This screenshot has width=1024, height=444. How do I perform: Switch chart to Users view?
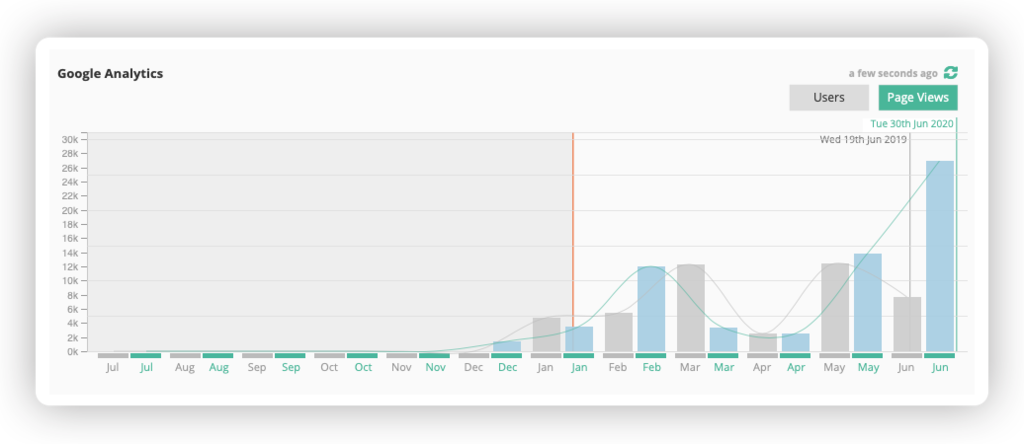[x=828, y=97]
